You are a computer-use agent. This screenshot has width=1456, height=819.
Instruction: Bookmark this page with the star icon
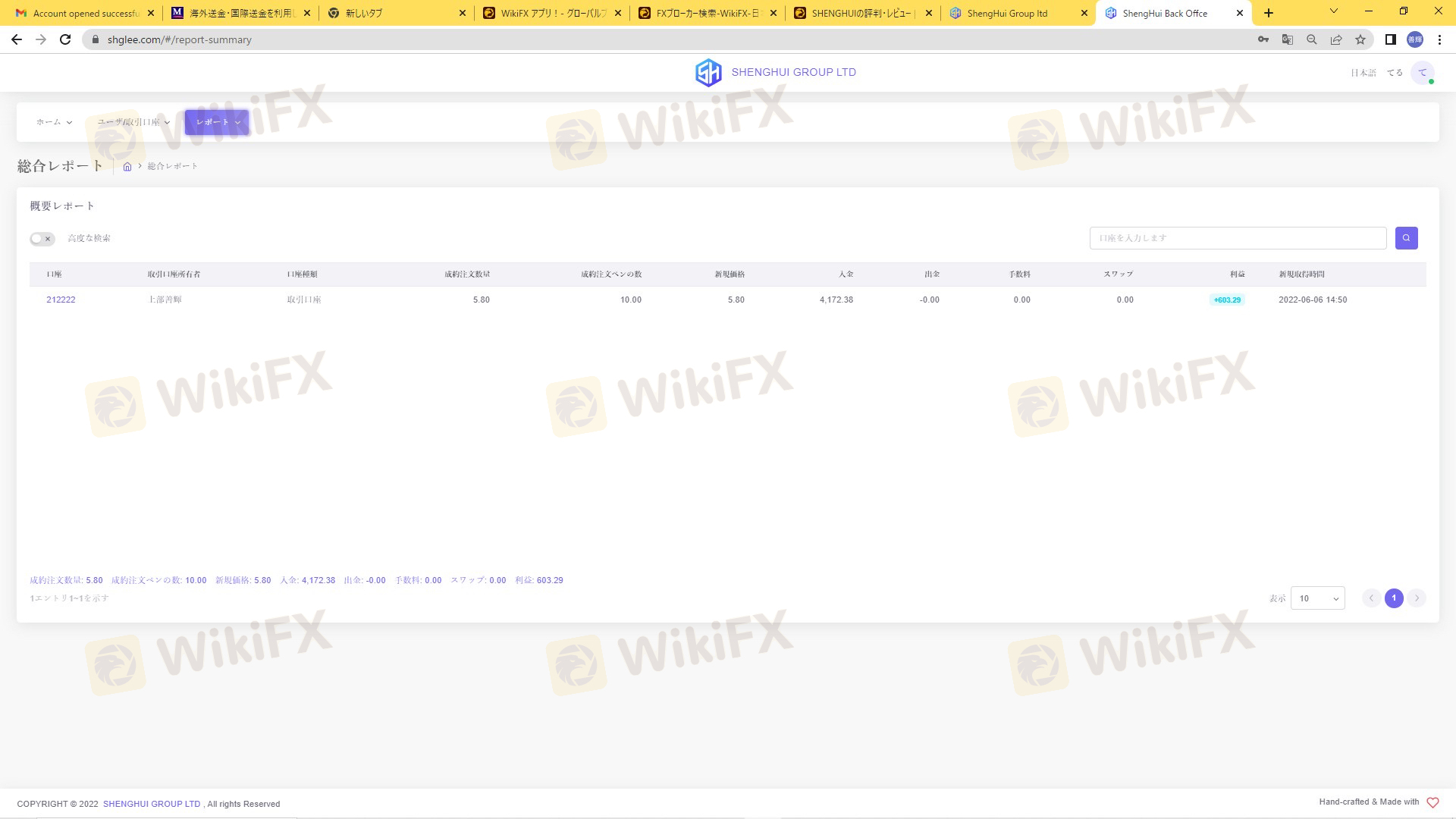[x=1360, y=39]
